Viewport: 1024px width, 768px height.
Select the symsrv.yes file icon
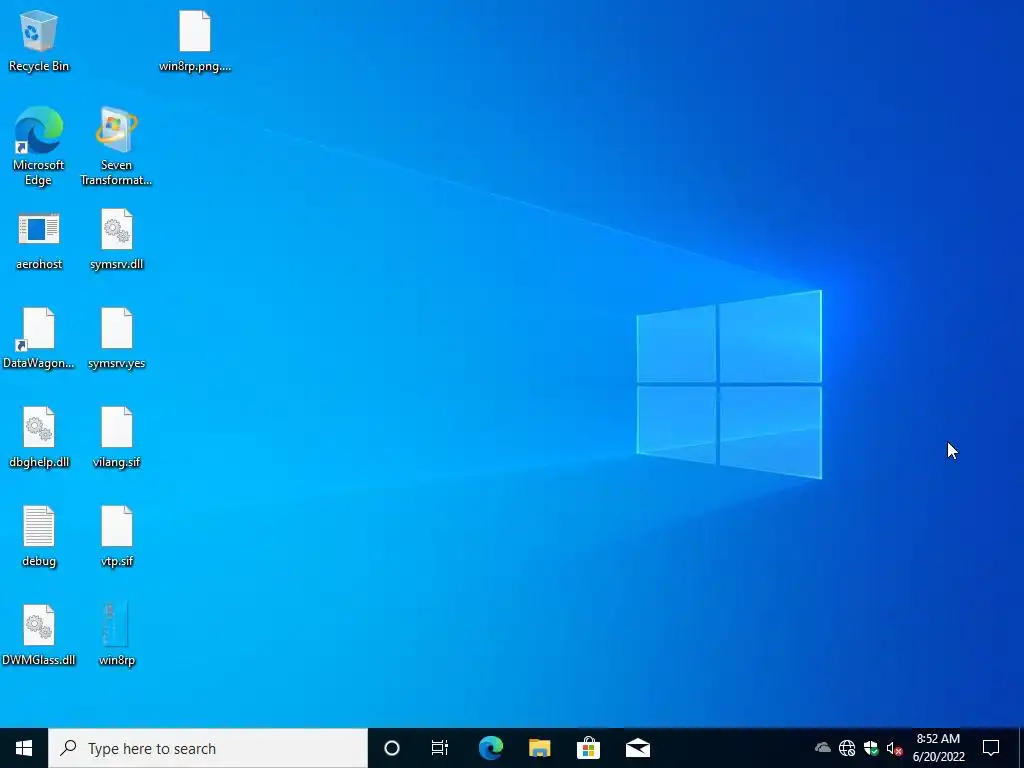(116, 339)
